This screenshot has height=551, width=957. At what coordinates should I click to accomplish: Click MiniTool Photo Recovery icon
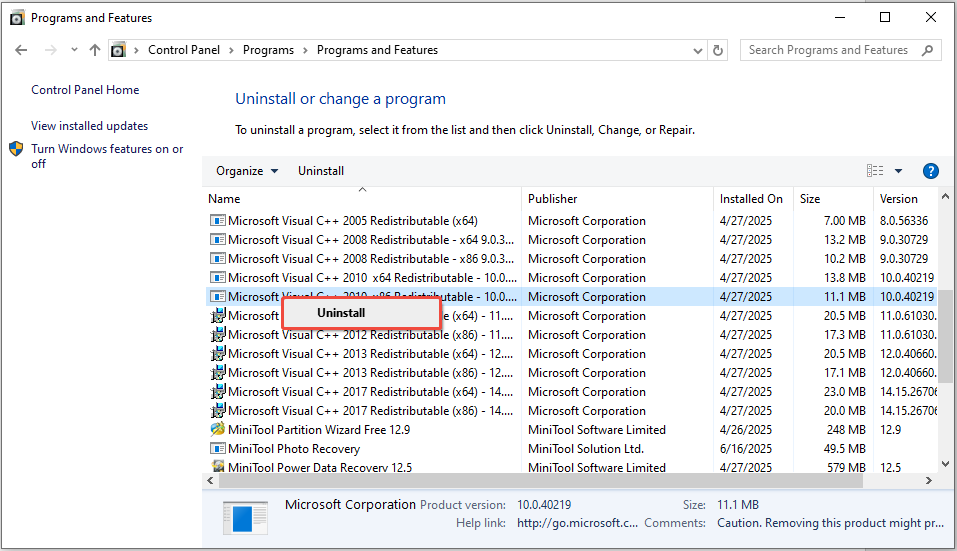218,448
